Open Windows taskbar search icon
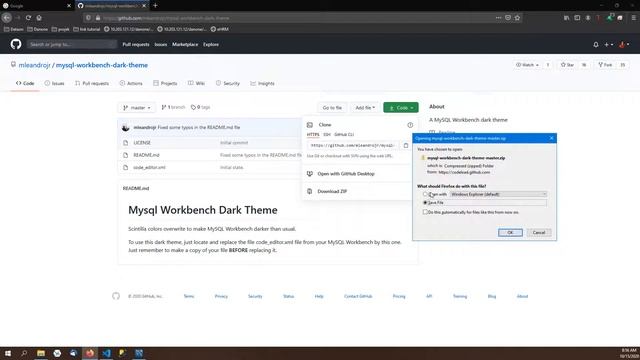The height and width of the screenshot is (360, 640). click(24, 353)
